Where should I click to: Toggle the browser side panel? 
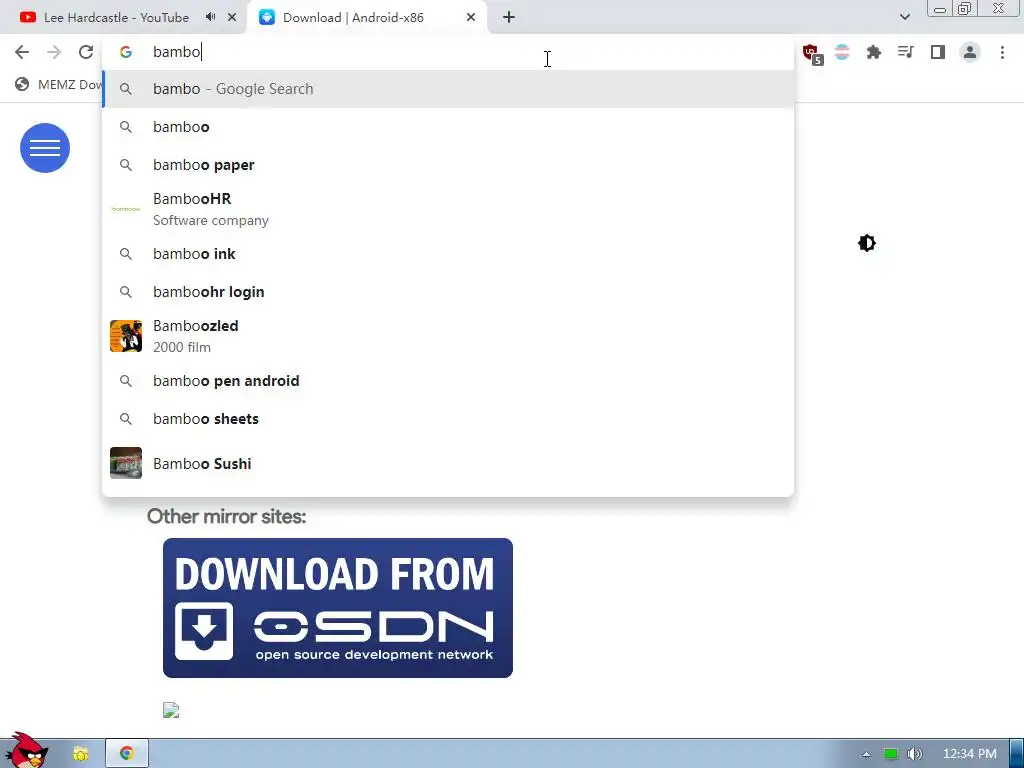(938, 52)
